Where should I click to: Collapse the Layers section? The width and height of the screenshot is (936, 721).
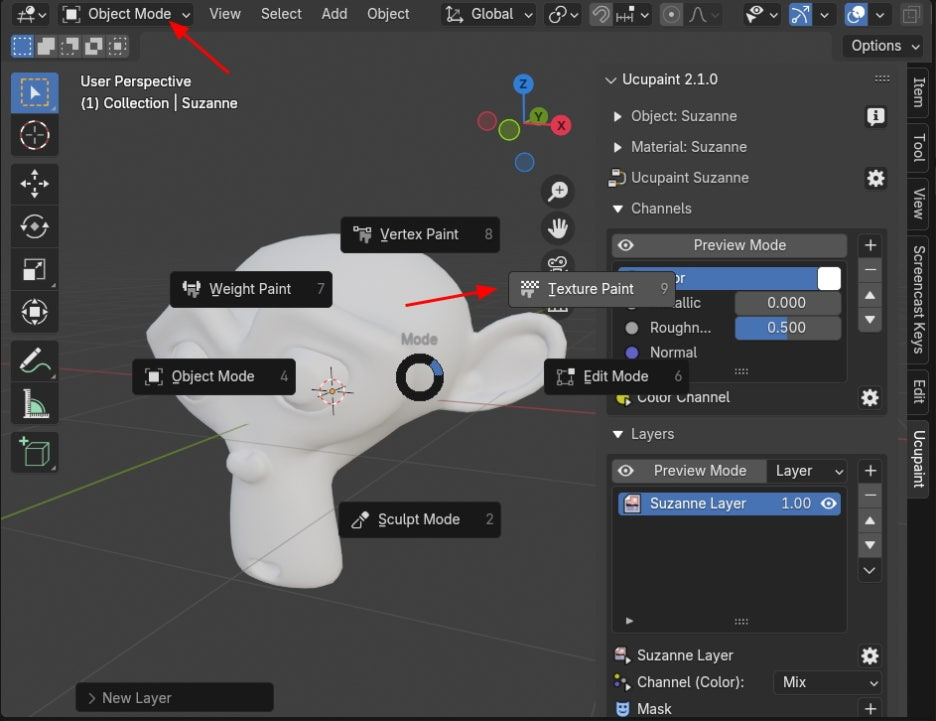click(x=618, y=435)
